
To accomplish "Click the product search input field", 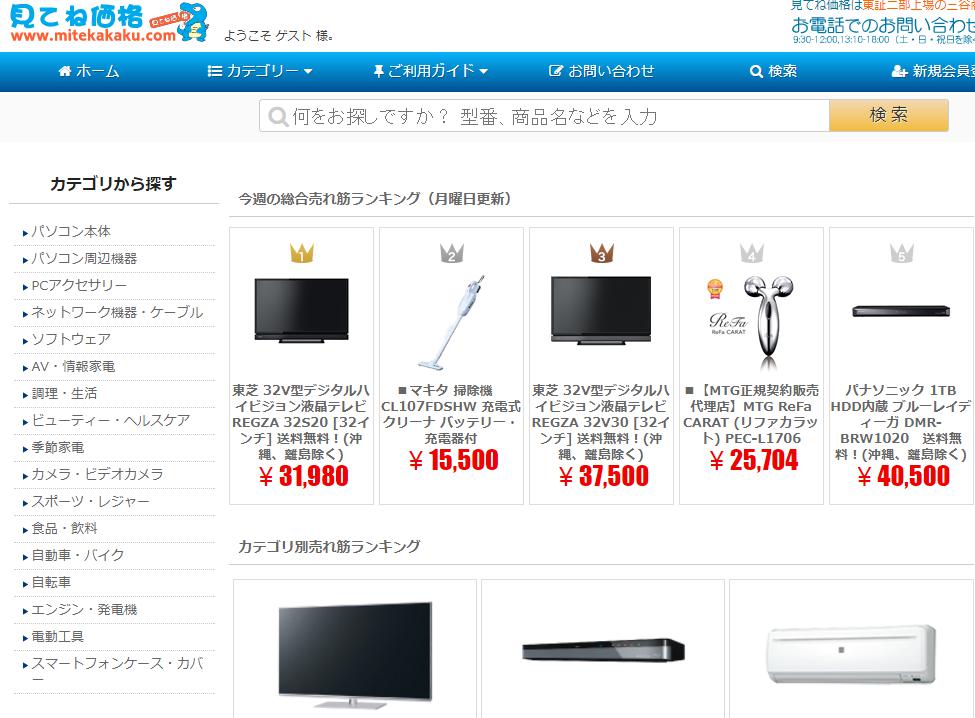I will click(x=544, y=116).
